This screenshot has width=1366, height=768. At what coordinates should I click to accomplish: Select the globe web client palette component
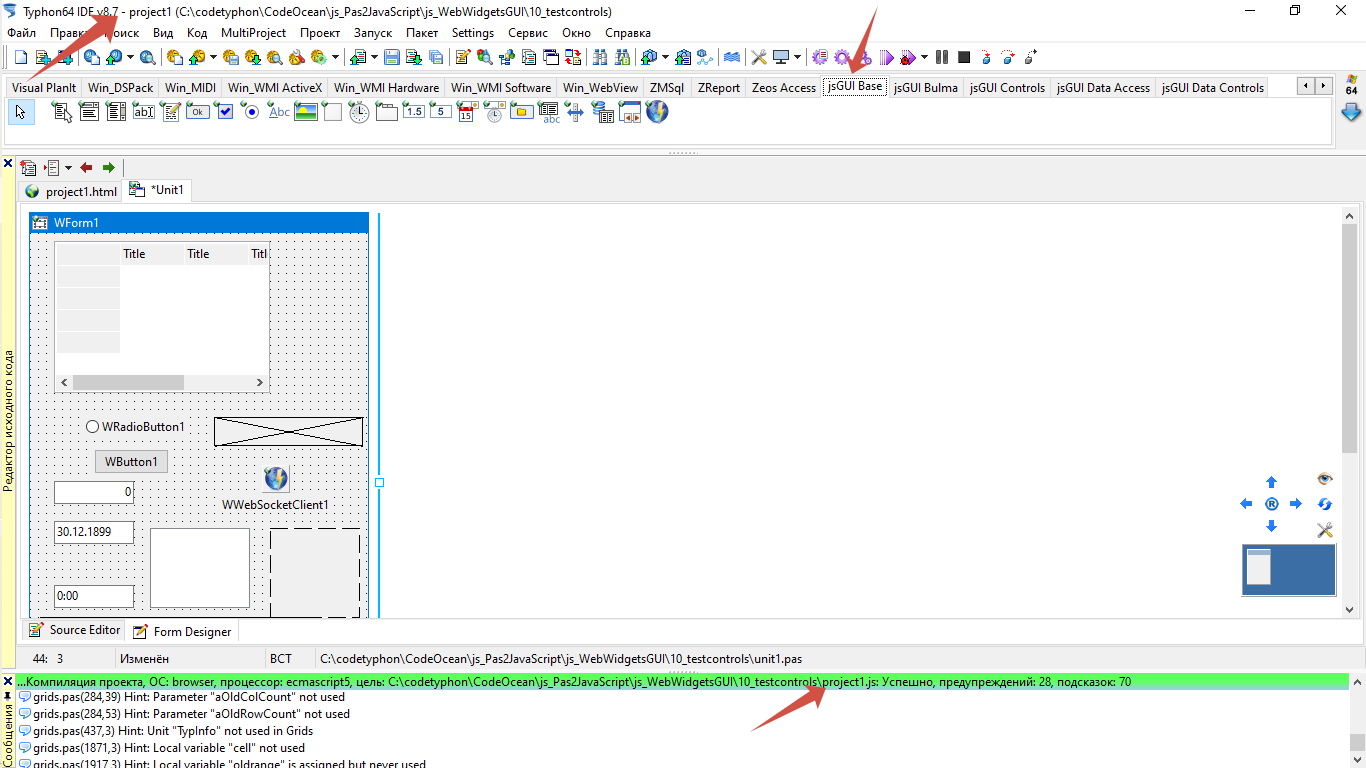pos(657,112)
